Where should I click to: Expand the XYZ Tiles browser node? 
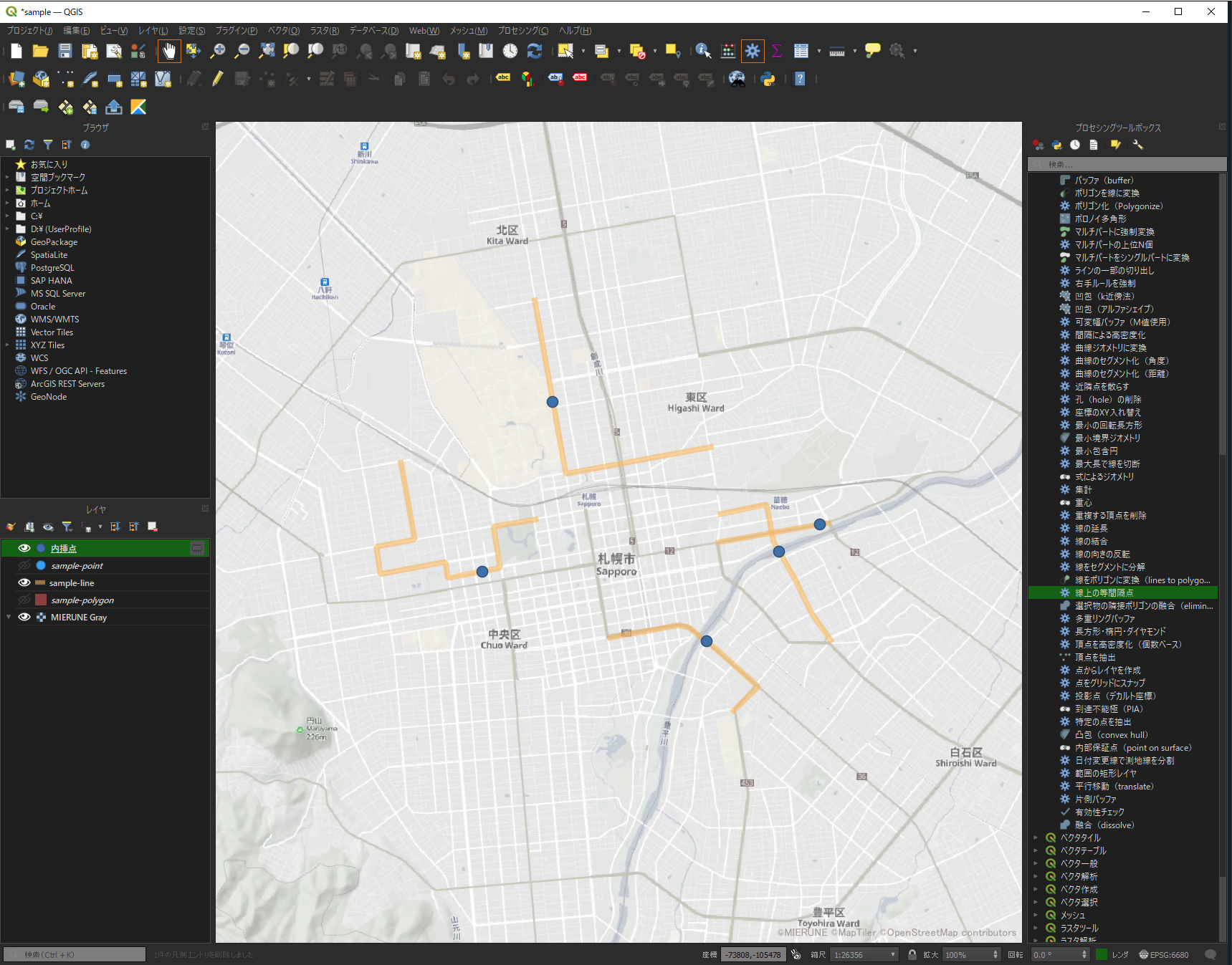[x=8, y=345]
